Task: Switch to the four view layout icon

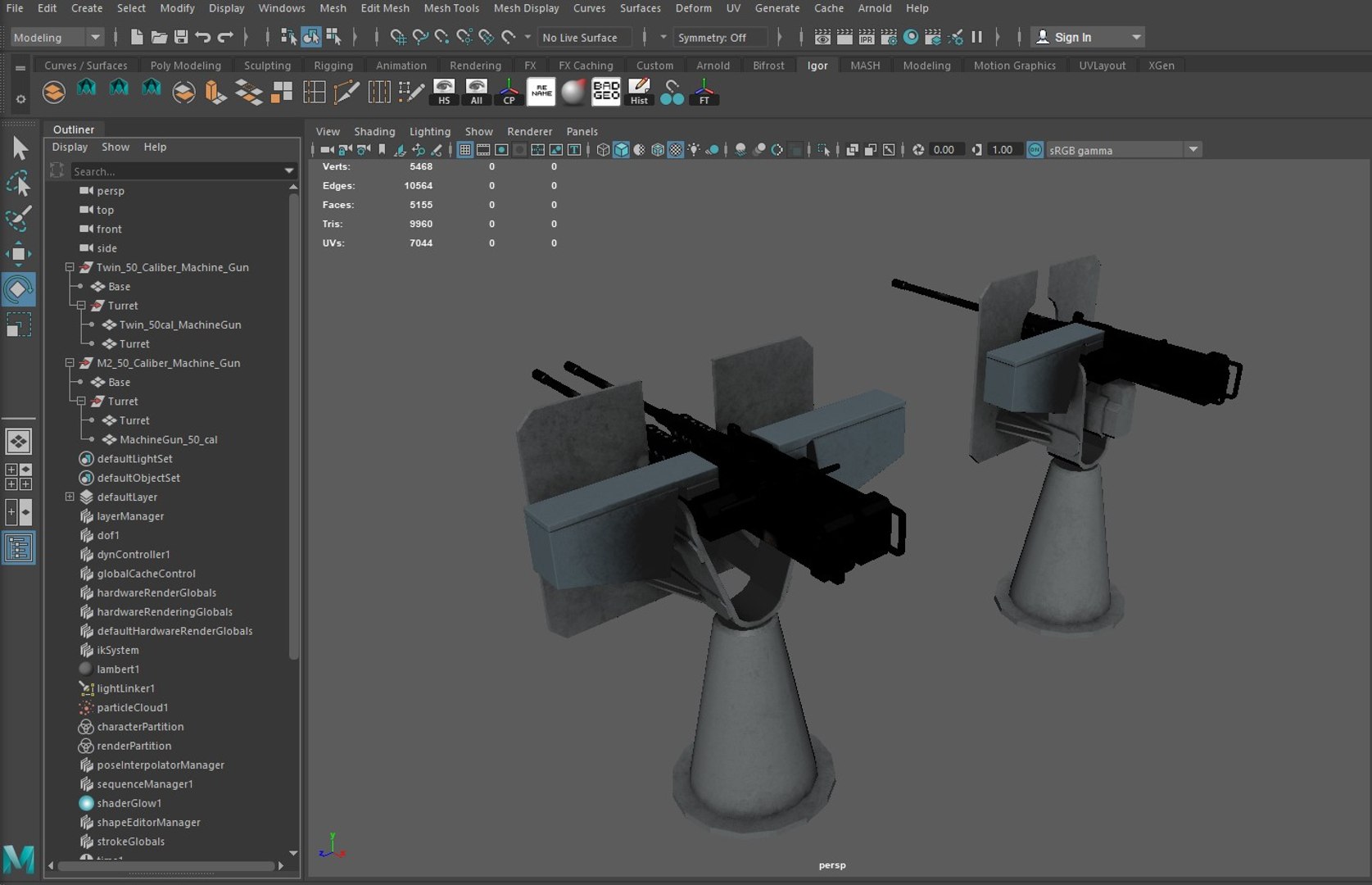Action: [19, 477]
